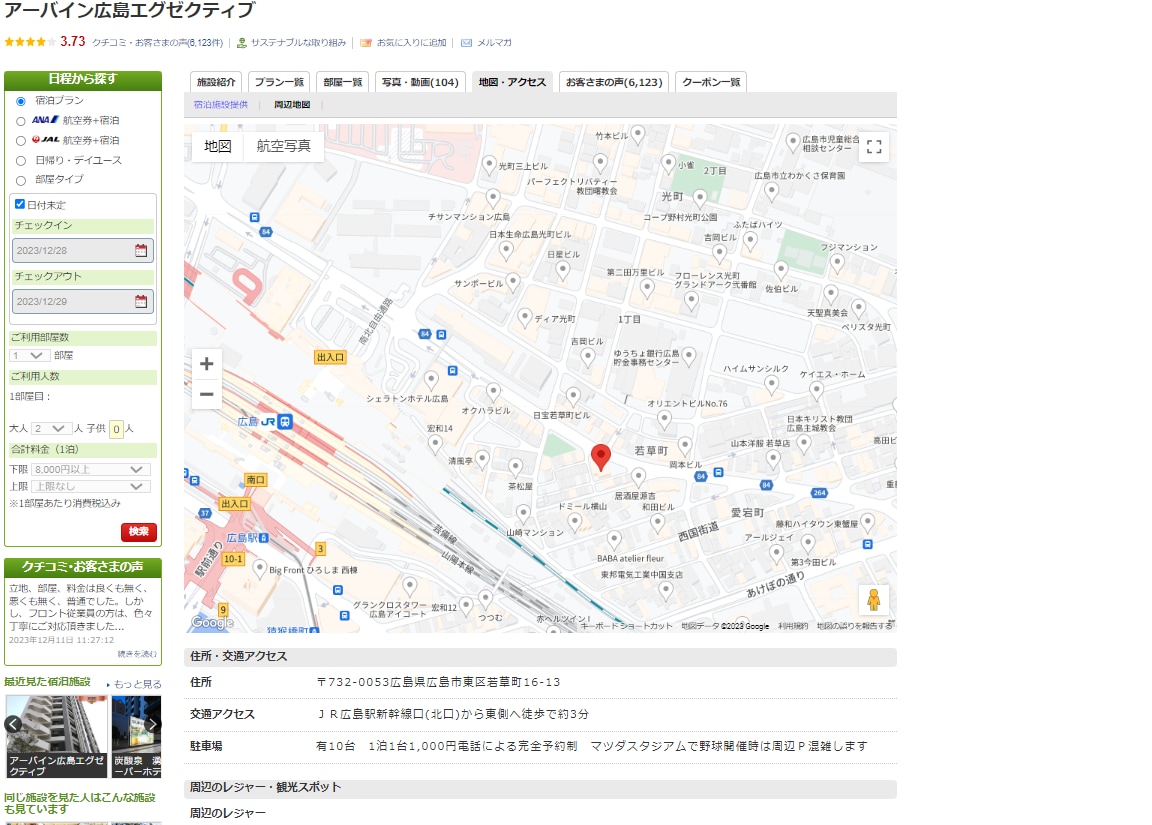Click the check-in date field 2023/12/28
The height and width of the screenshot is (825, 1152).
click(x=82, y=251)
